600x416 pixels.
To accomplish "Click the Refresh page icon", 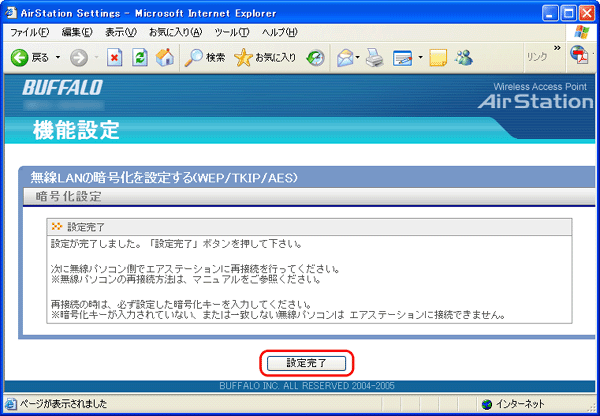I will pos(137,58).
